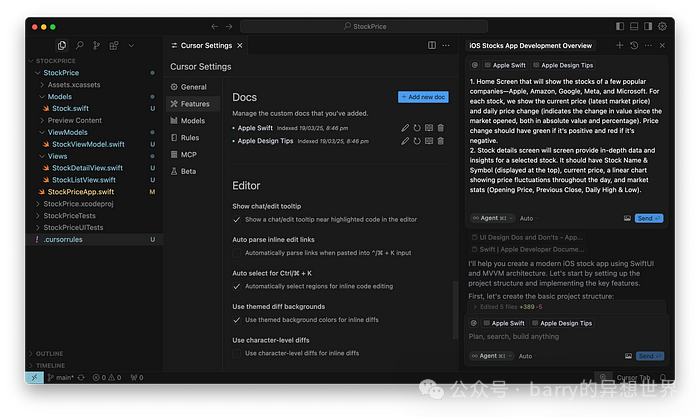
Task: Open the Explorer view icon
Action: click(62, 45)
